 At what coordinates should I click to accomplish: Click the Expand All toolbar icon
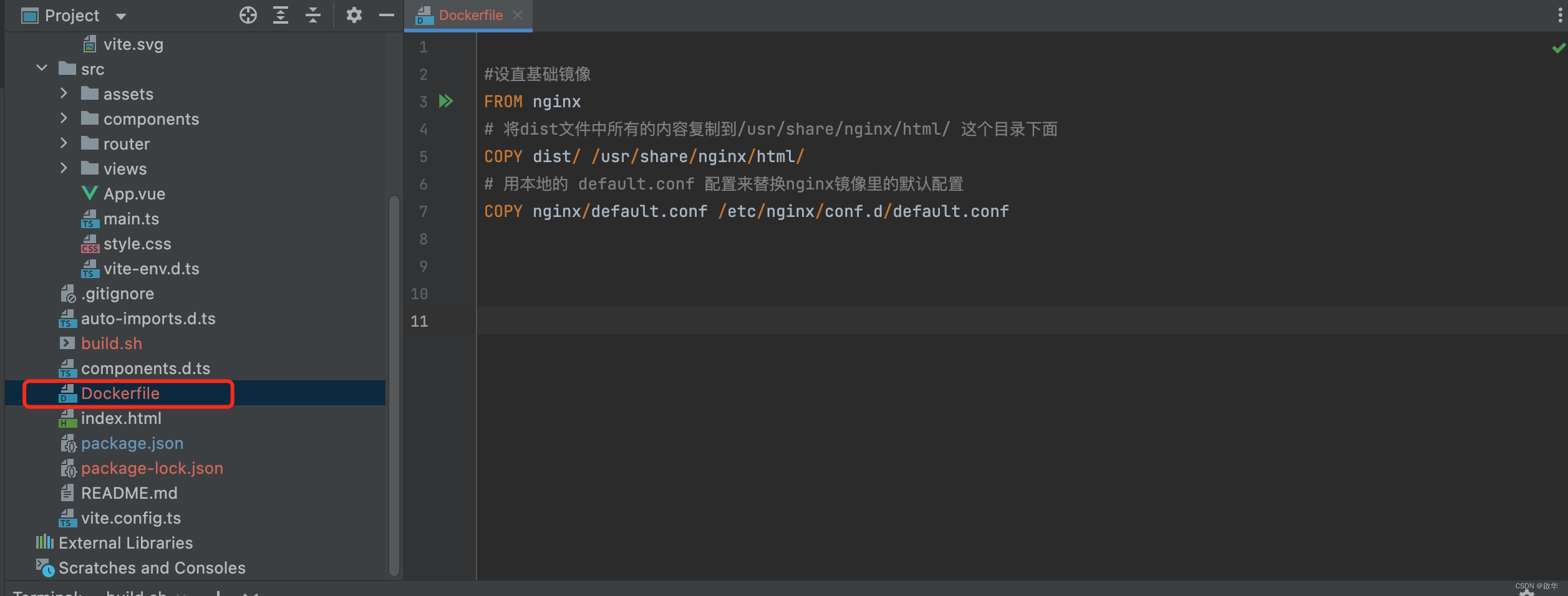[x=281, y=15]
